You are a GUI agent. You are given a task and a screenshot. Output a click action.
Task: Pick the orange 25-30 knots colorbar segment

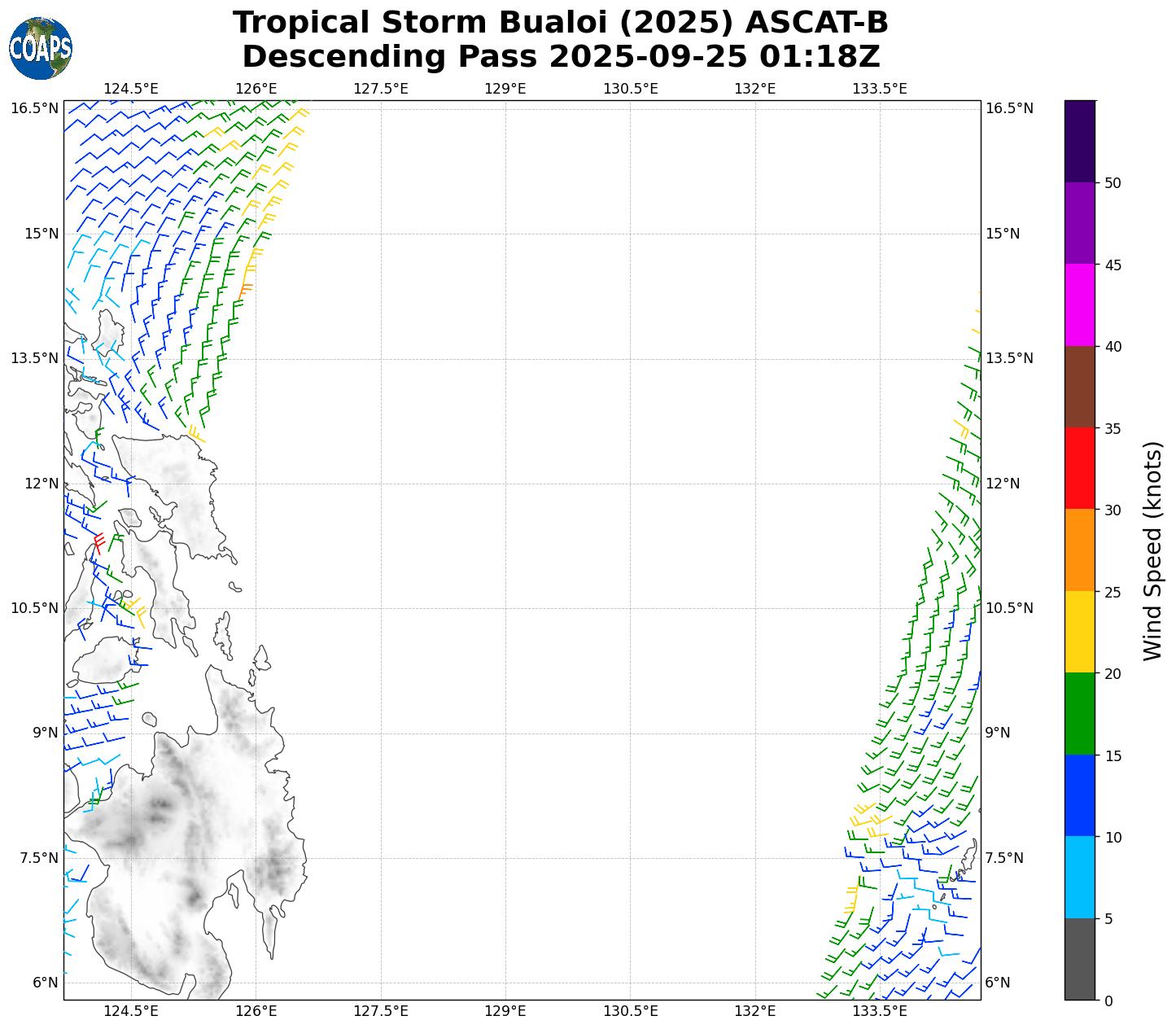[1080, 550]
